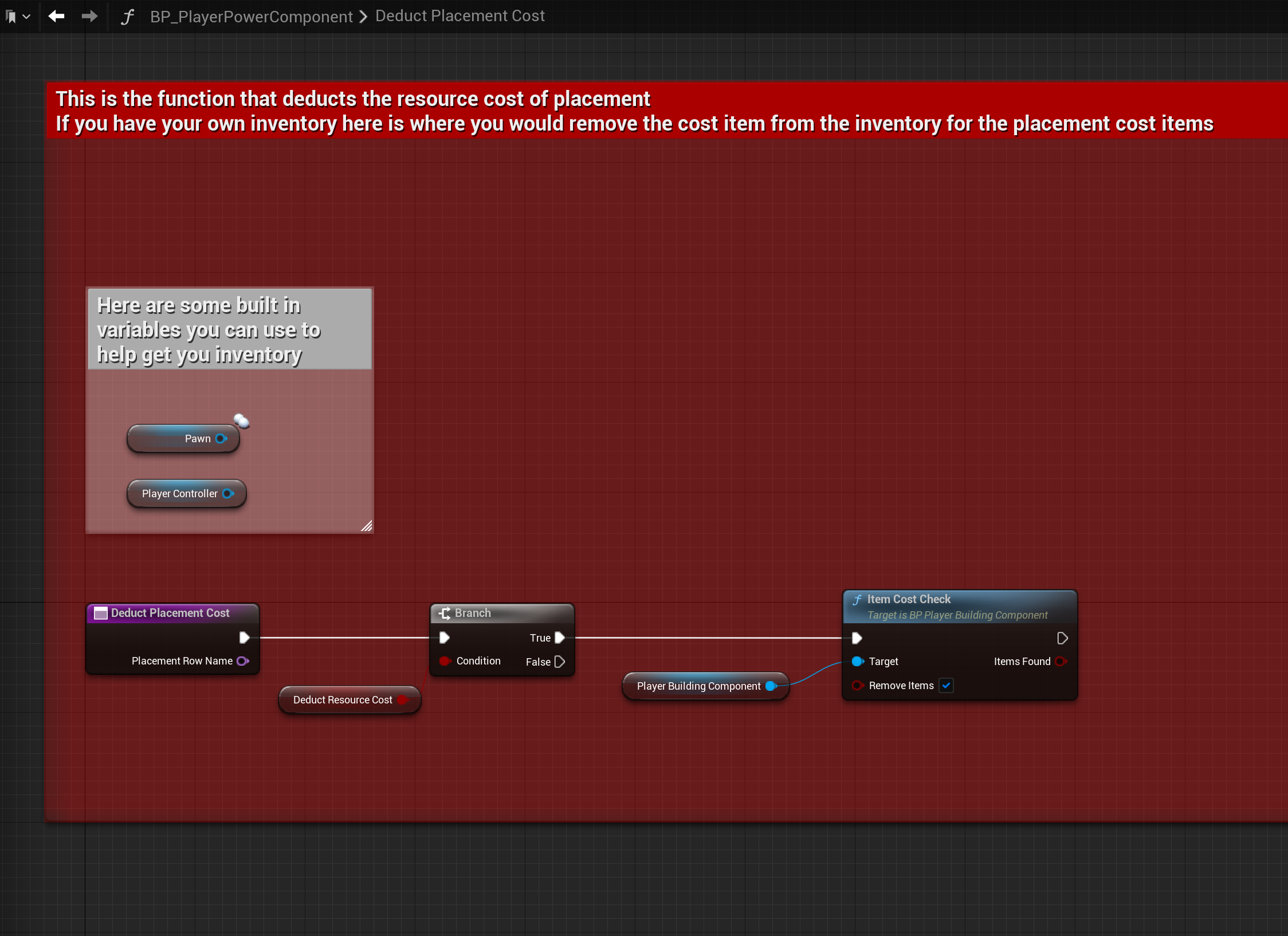
Task: Click the Branch Condition input pin
Action: (x=445, y=661)
